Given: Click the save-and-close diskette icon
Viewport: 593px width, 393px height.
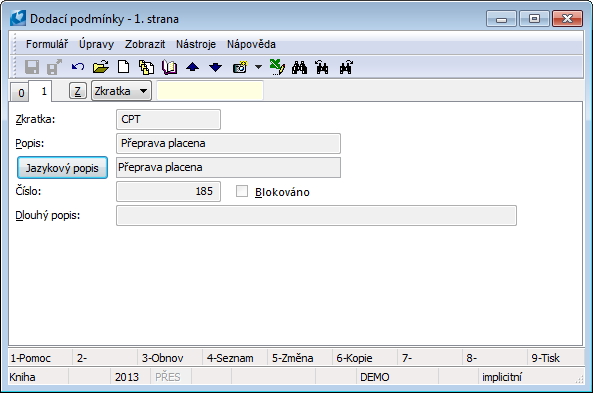Looking at the screenshot, I should pos(54,67).
